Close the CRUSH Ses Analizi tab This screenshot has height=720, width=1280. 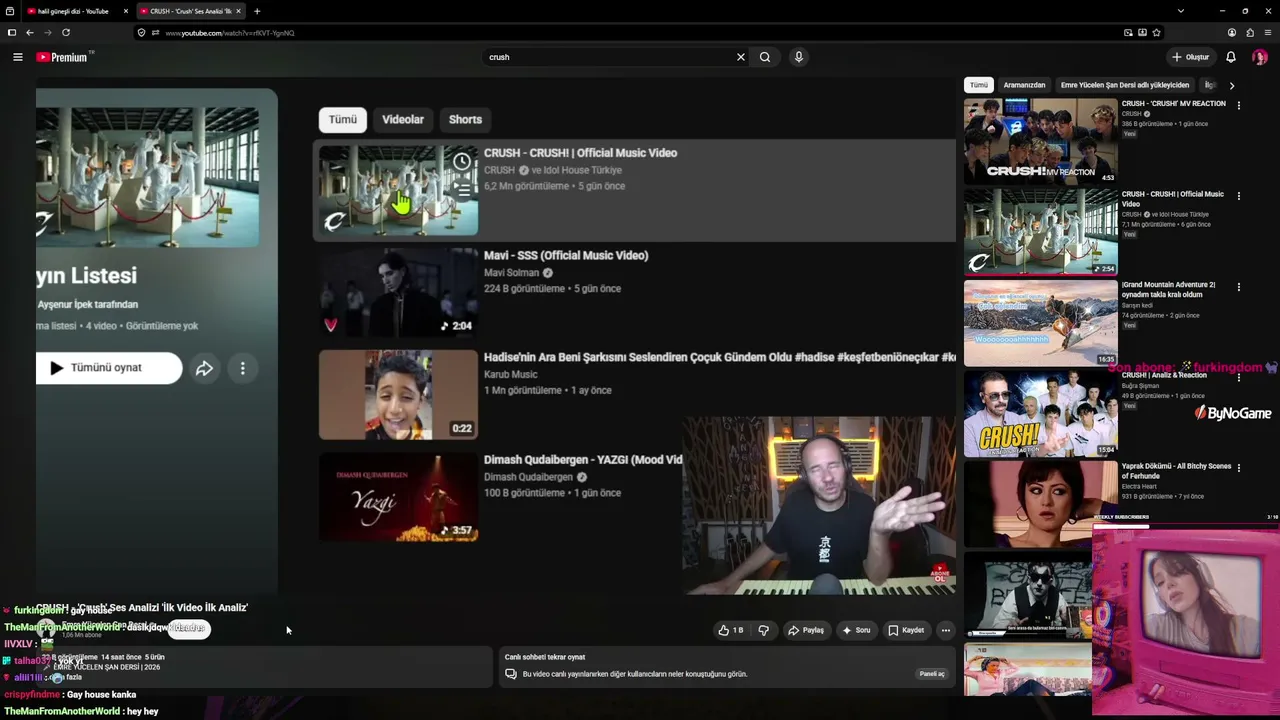pyautogui.click(x=238, y=11)
